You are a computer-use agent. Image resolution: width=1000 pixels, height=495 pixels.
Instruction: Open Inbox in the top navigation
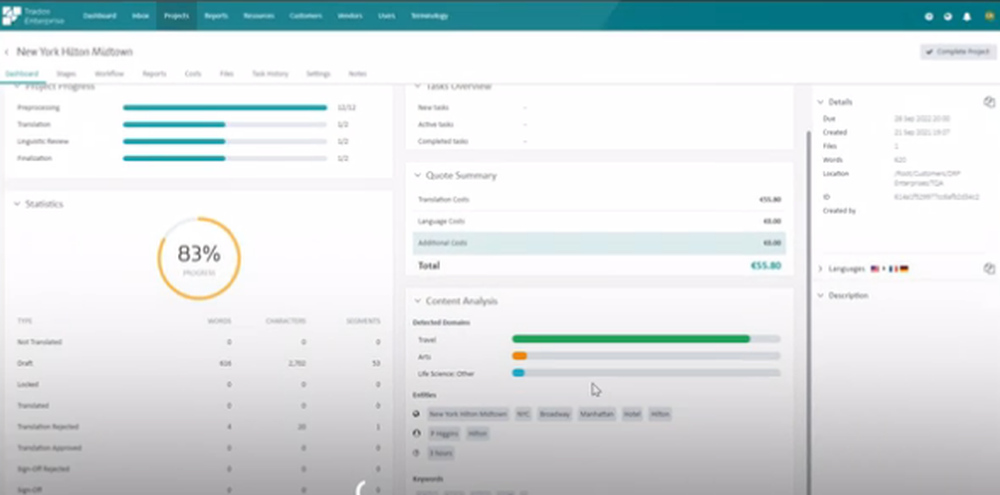[x=140, y=16]
